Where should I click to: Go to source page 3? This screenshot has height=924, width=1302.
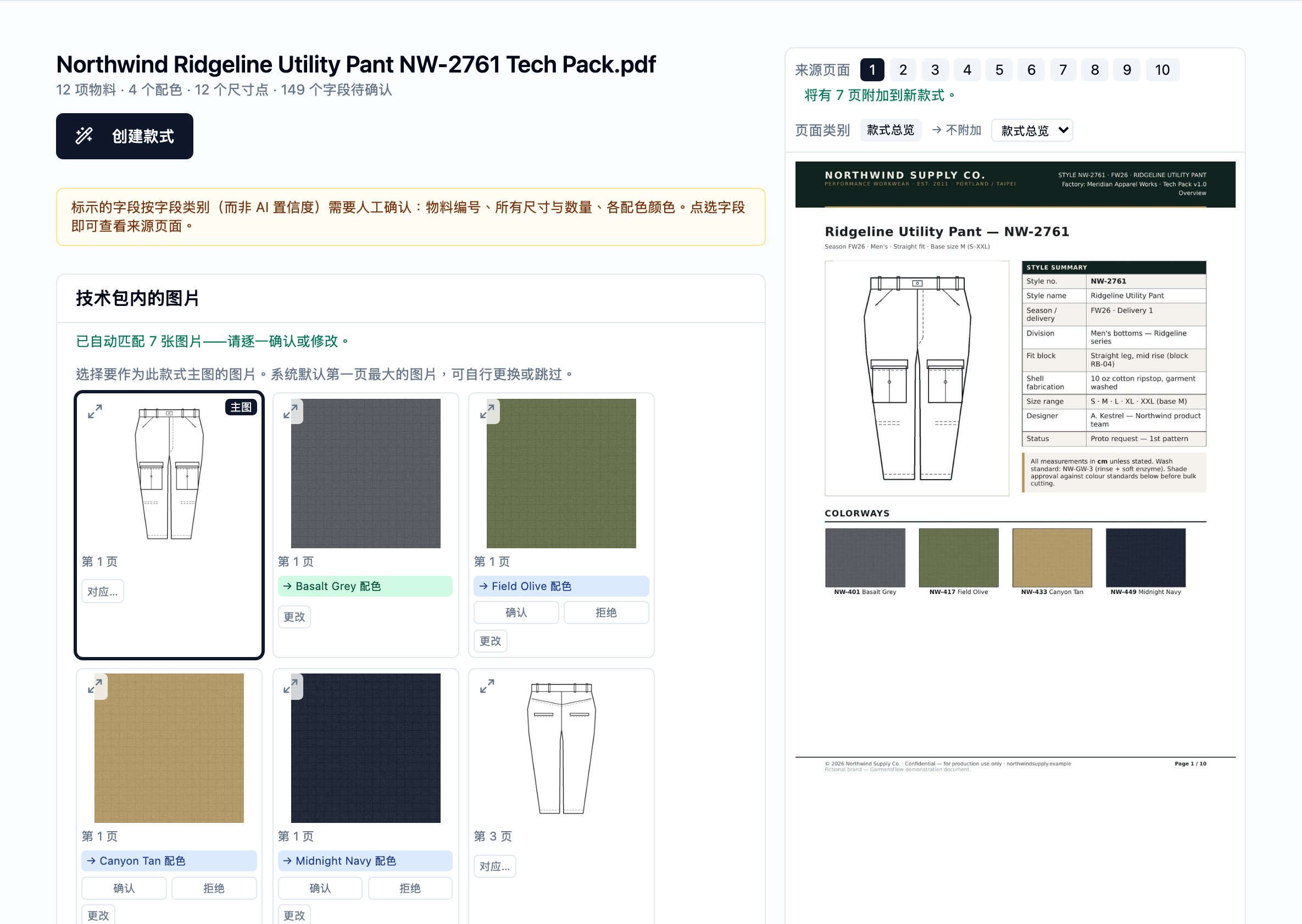click(x=935, y=70)
